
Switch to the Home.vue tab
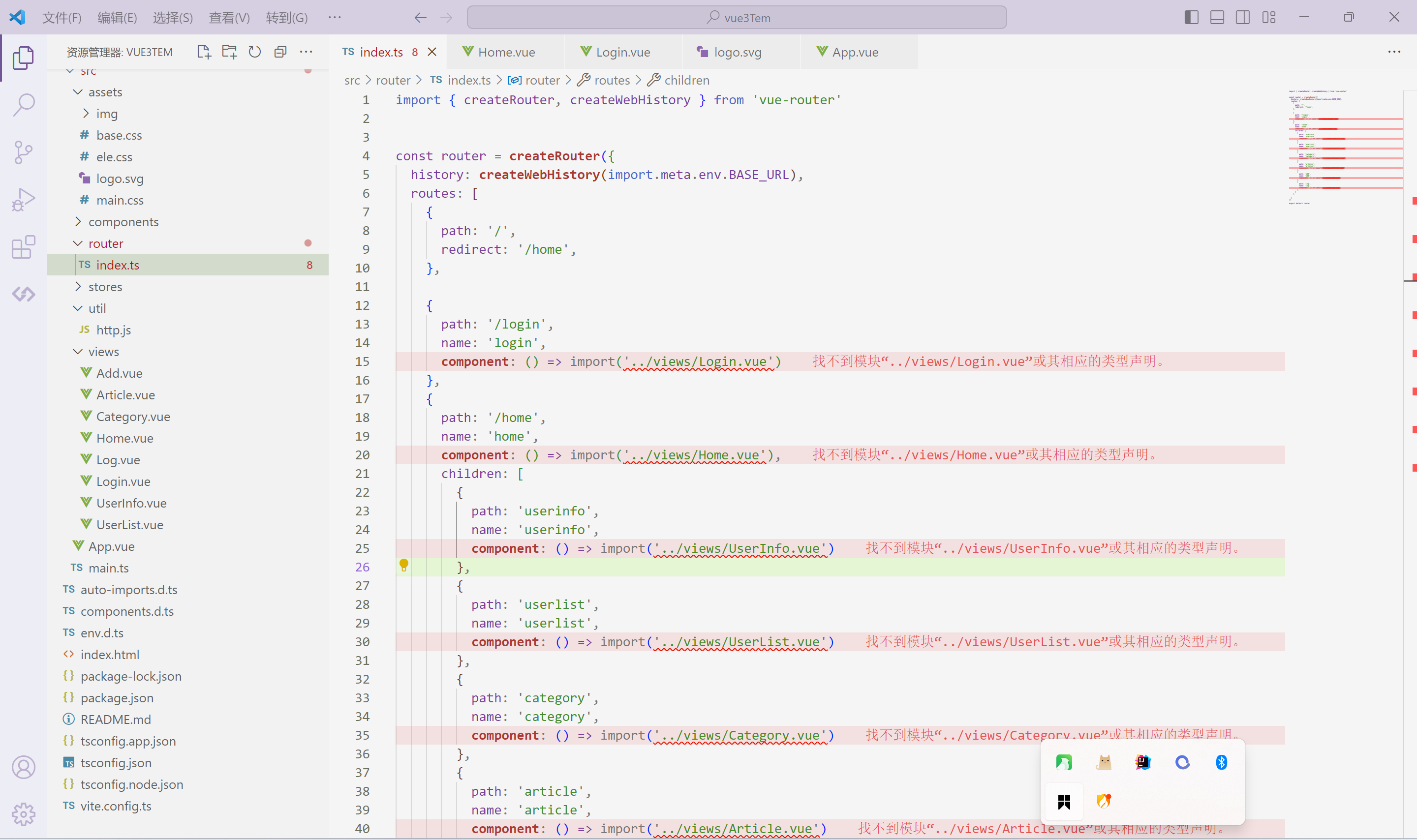(506, 52)
